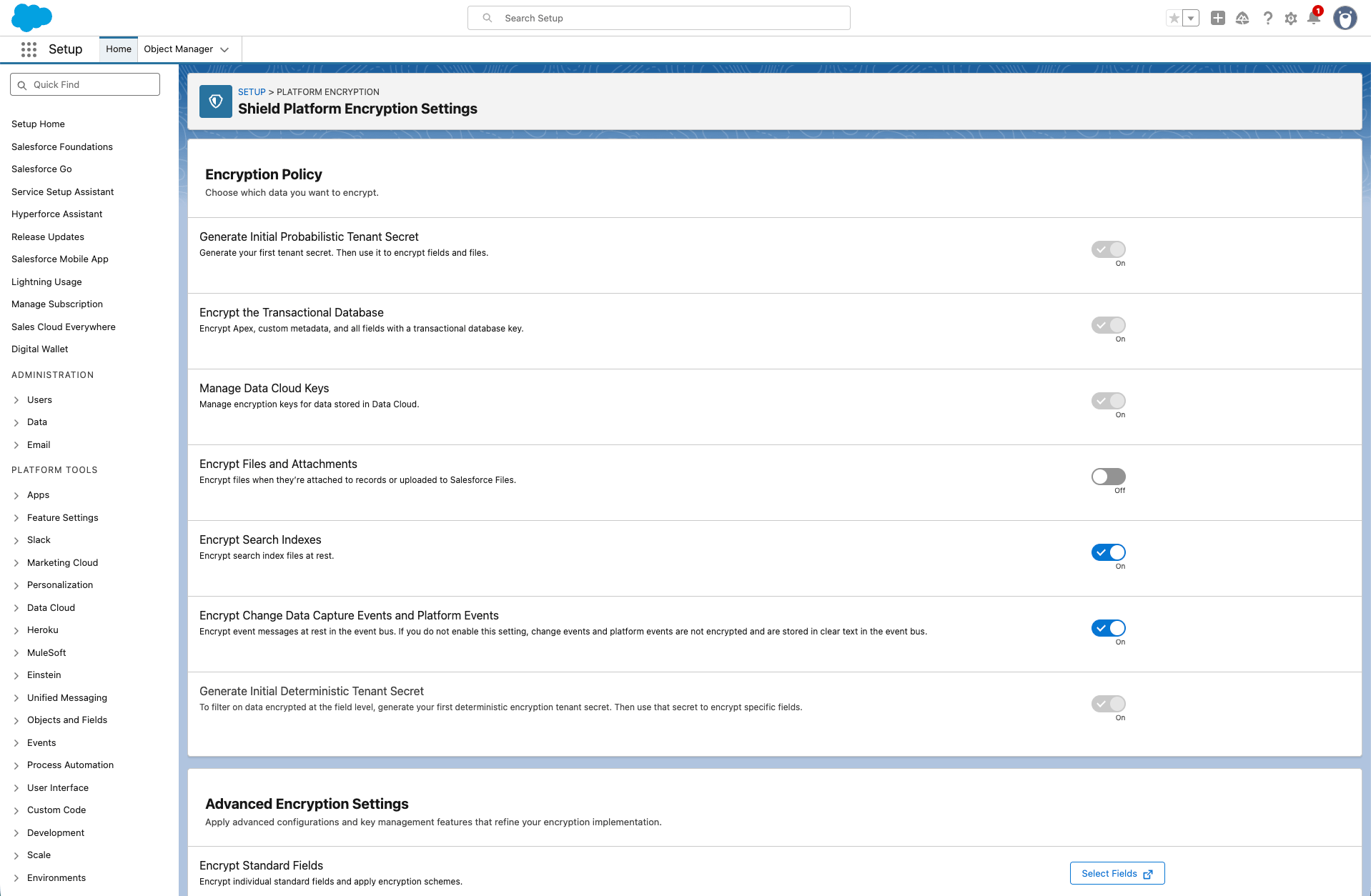The image size is (1371, 896).
Task: Turn off Encrypt Change Data Capture Events toggle
Action: click(x=1108, y=628)
